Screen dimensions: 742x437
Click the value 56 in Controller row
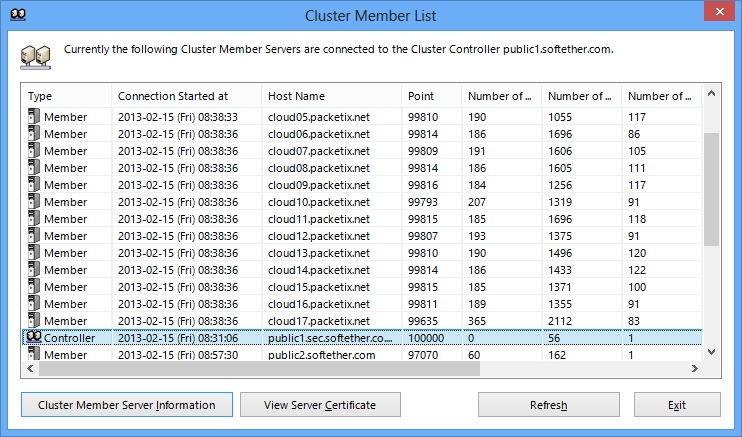pyautogui.click(x=554, y=338)
